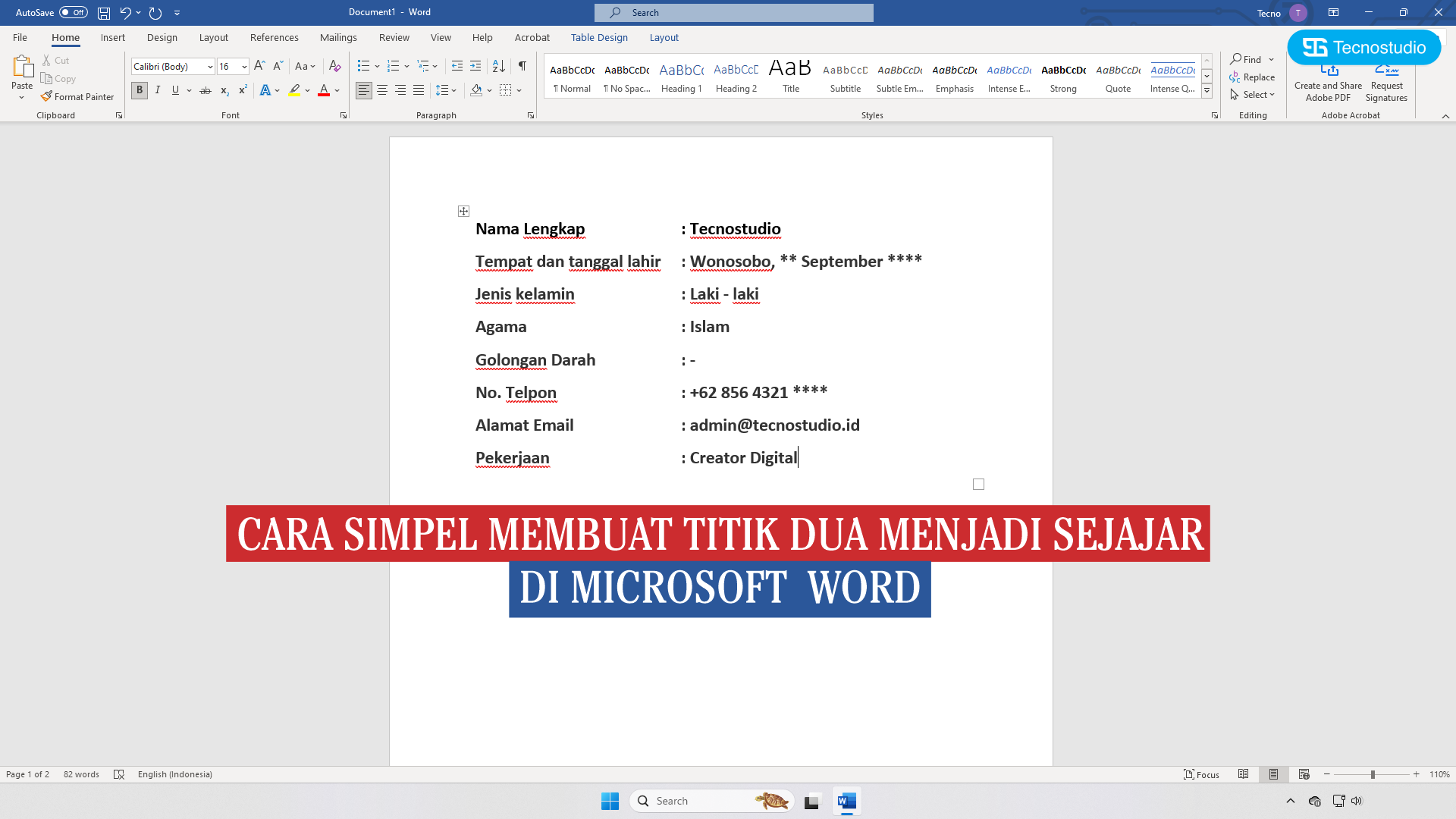Open Windows Start button
This screenshot has width=1456, height=819.
click(610, 801)
